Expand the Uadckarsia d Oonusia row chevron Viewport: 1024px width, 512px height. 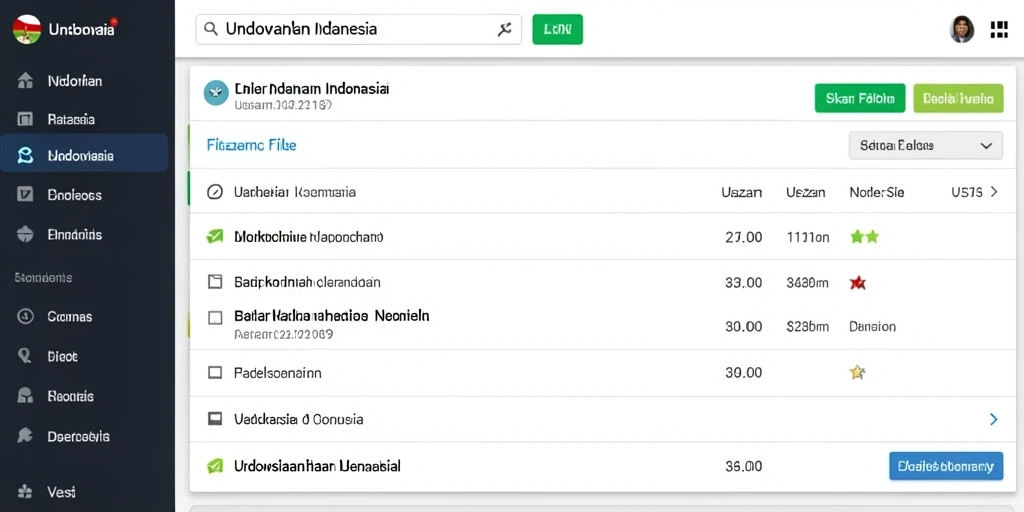pos(993,419)
